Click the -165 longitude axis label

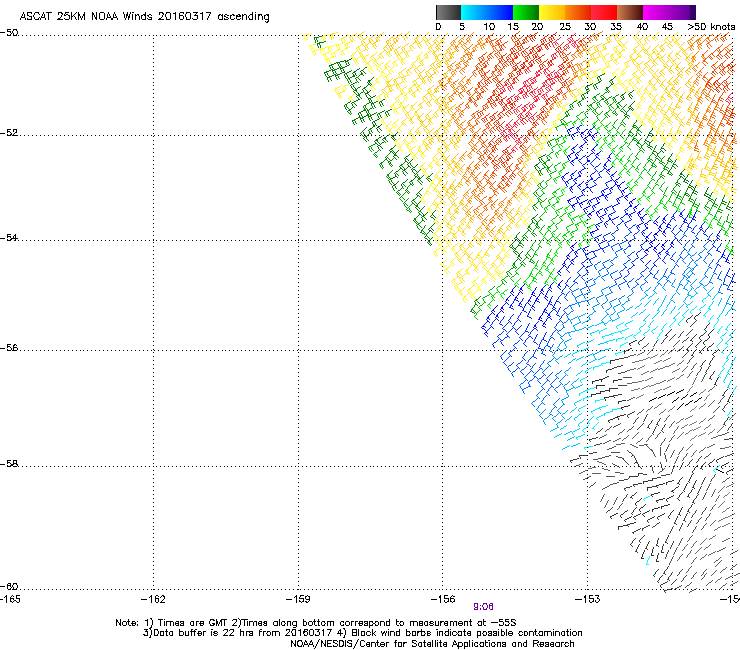(10, 599)
